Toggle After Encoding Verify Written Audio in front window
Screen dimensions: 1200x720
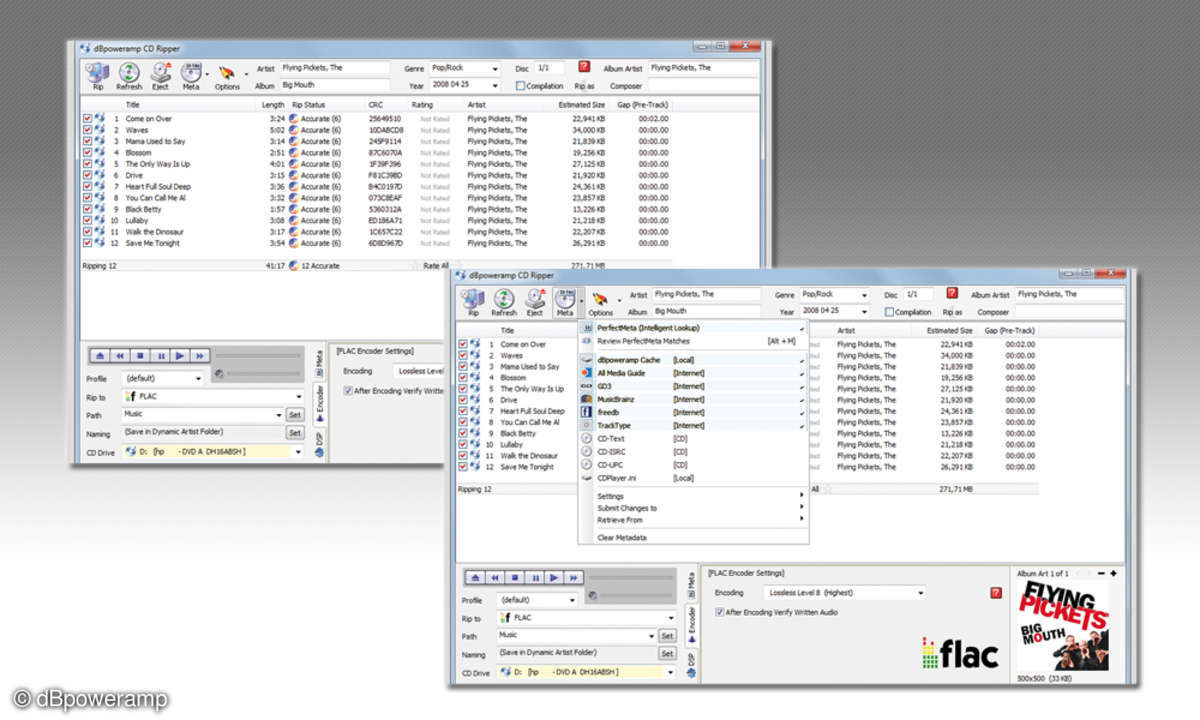(720, 612)
